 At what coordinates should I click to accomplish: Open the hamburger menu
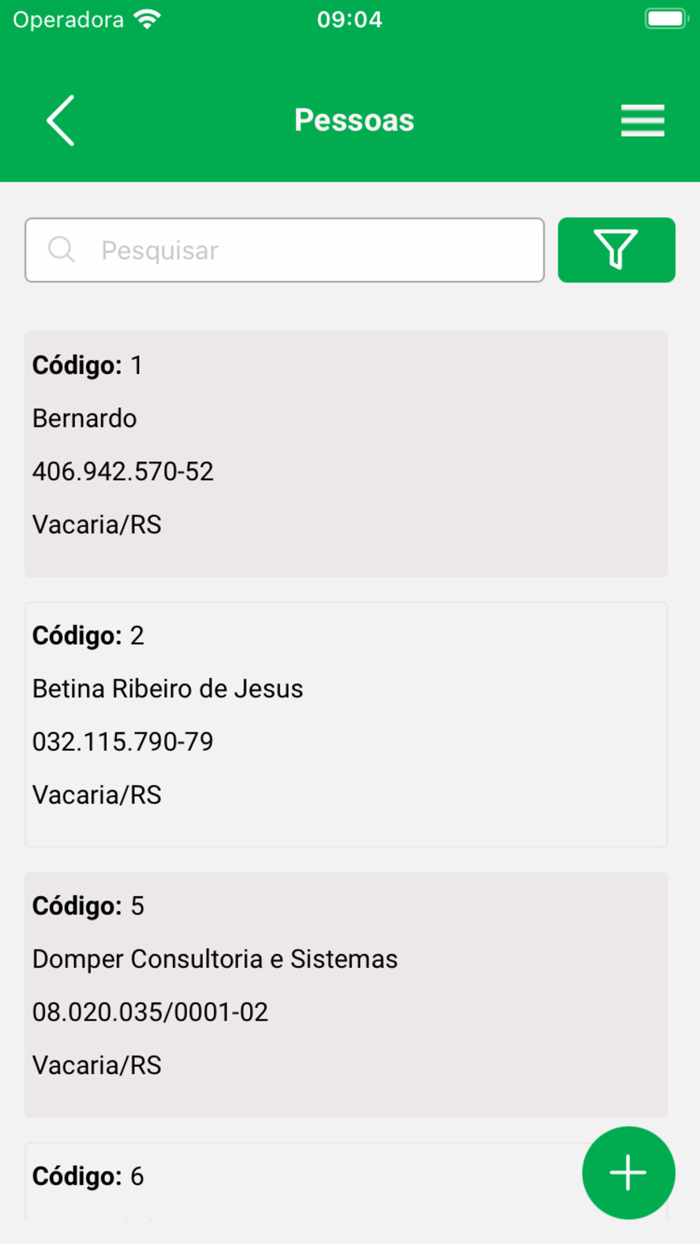(642, 120)
